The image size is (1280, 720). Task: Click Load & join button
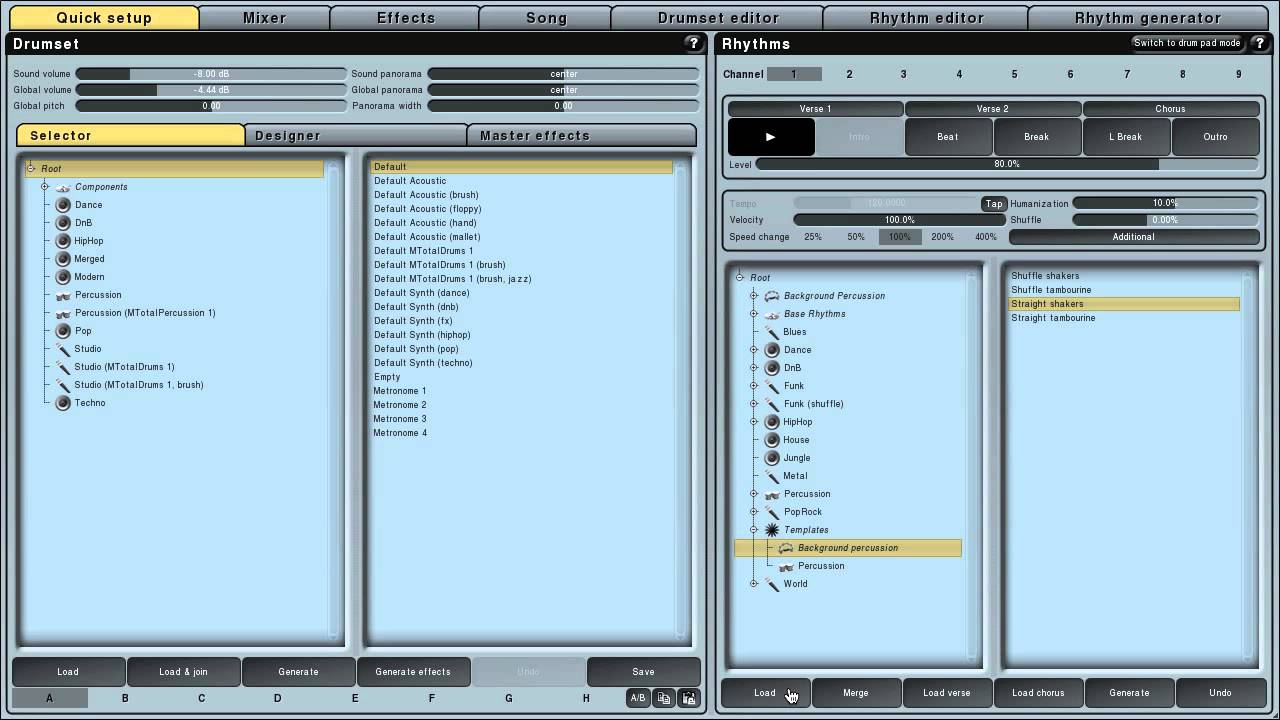(183, 672)
